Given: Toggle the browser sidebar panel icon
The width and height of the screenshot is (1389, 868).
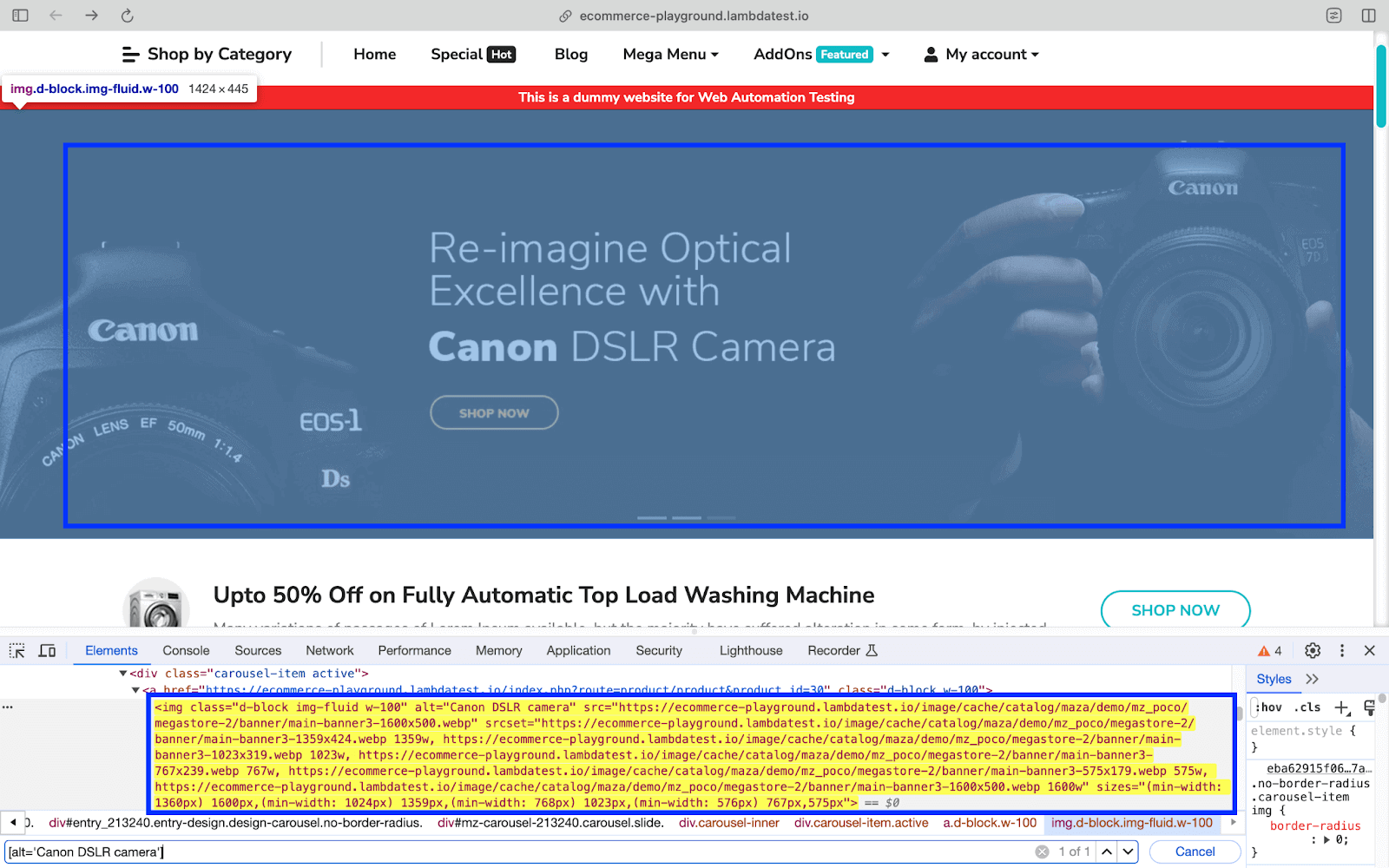Looking at the screenshot, I should 21,16.
